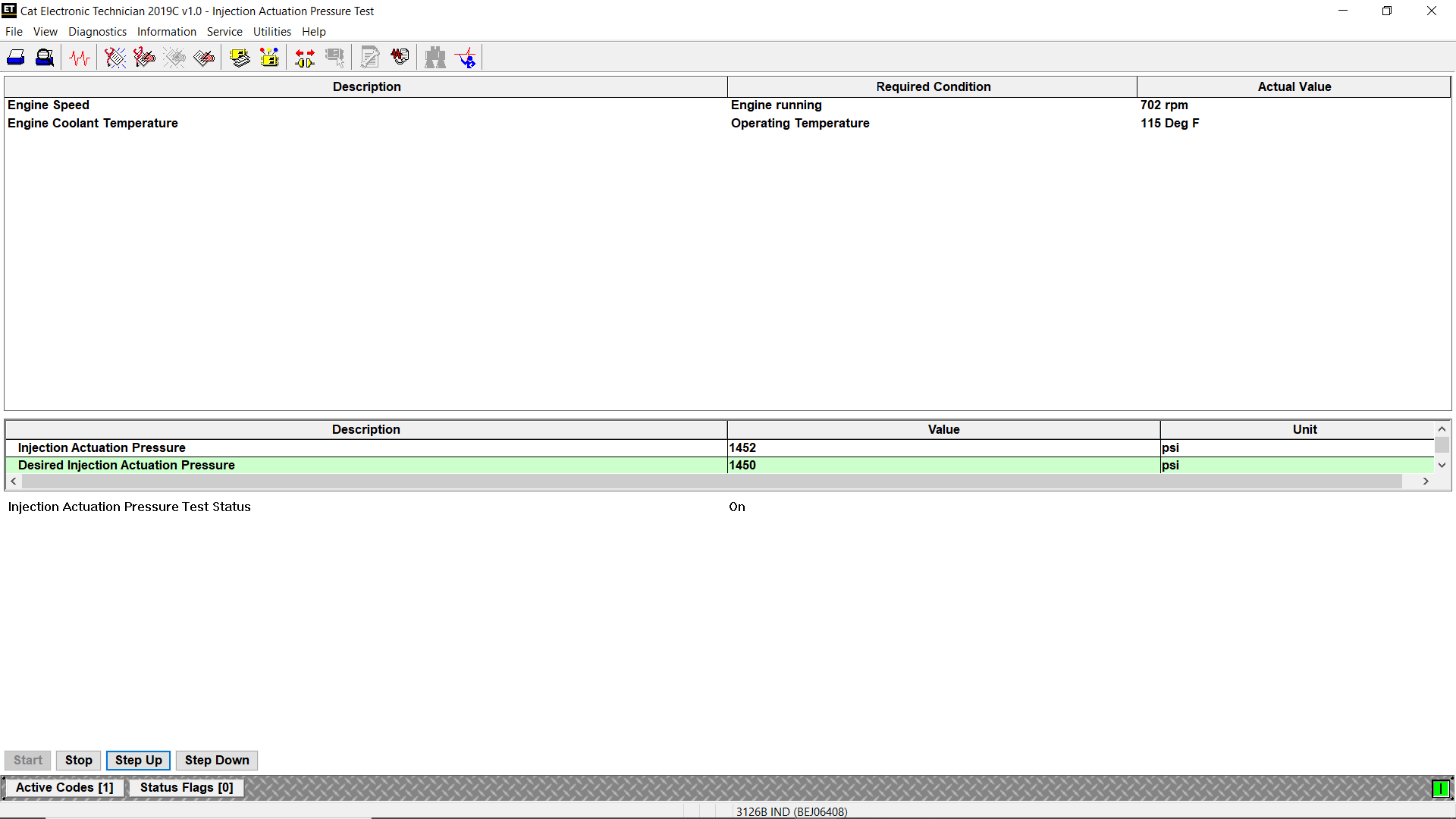Click the ET application icon in the title bar
This screenshot has width=1456, height=819.
pos(9,11)
